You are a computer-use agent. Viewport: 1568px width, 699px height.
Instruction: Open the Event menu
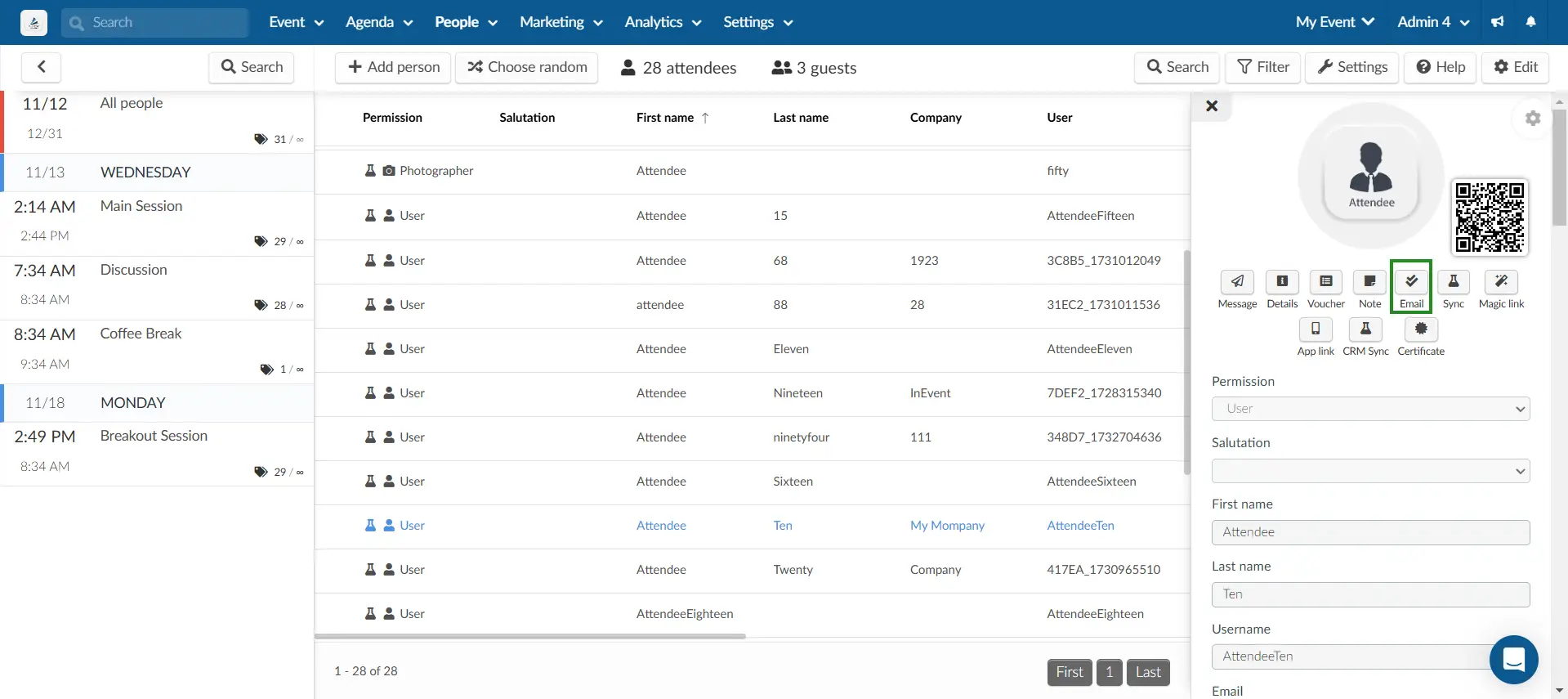click(296, 22)
